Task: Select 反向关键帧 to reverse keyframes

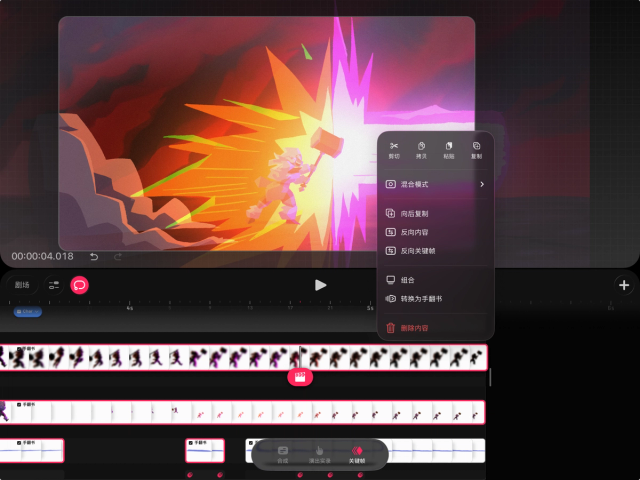Action: (435, 251)
